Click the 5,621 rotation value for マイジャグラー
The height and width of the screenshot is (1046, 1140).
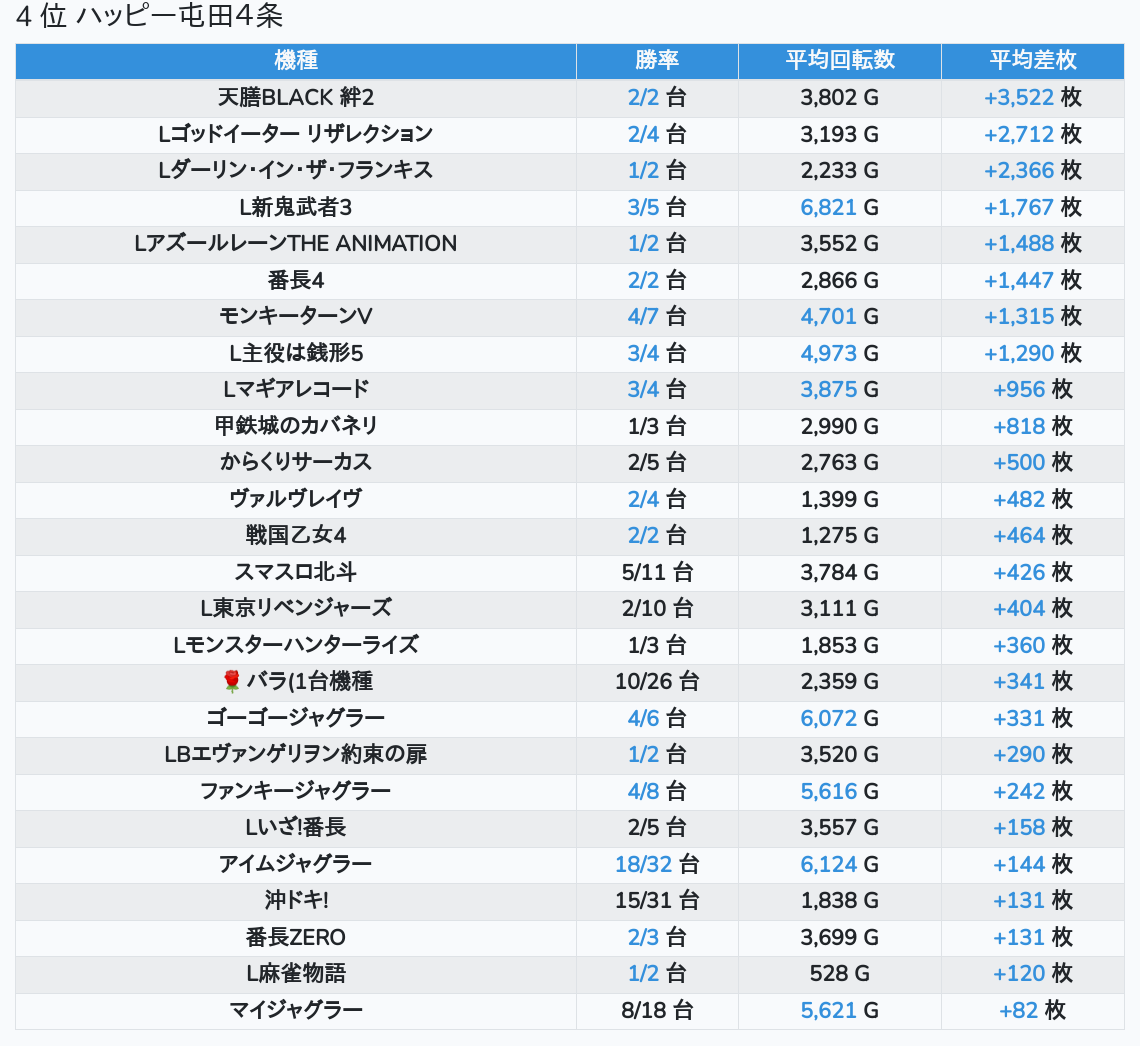tap(828, 1011)
